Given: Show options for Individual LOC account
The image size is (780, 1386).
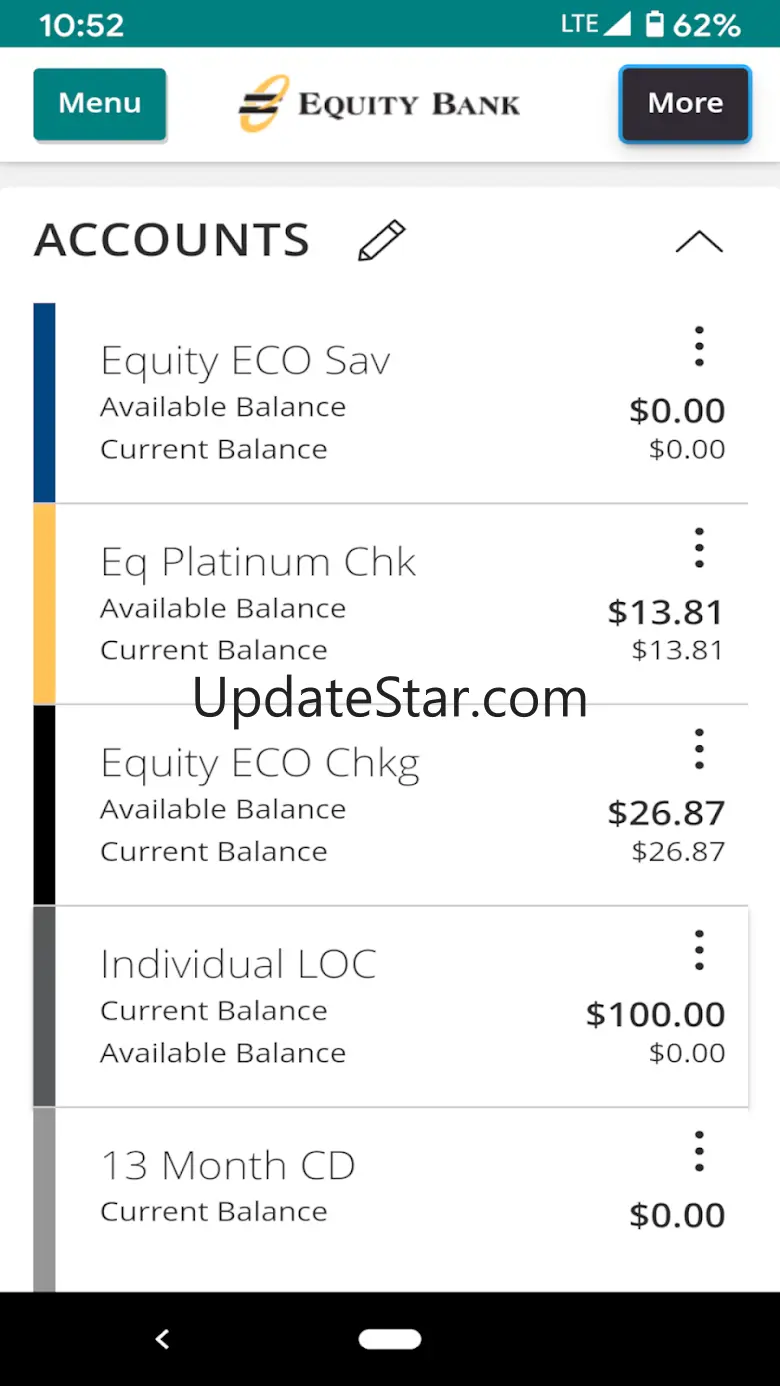Looking at the screenshot, I should [699, 950].
